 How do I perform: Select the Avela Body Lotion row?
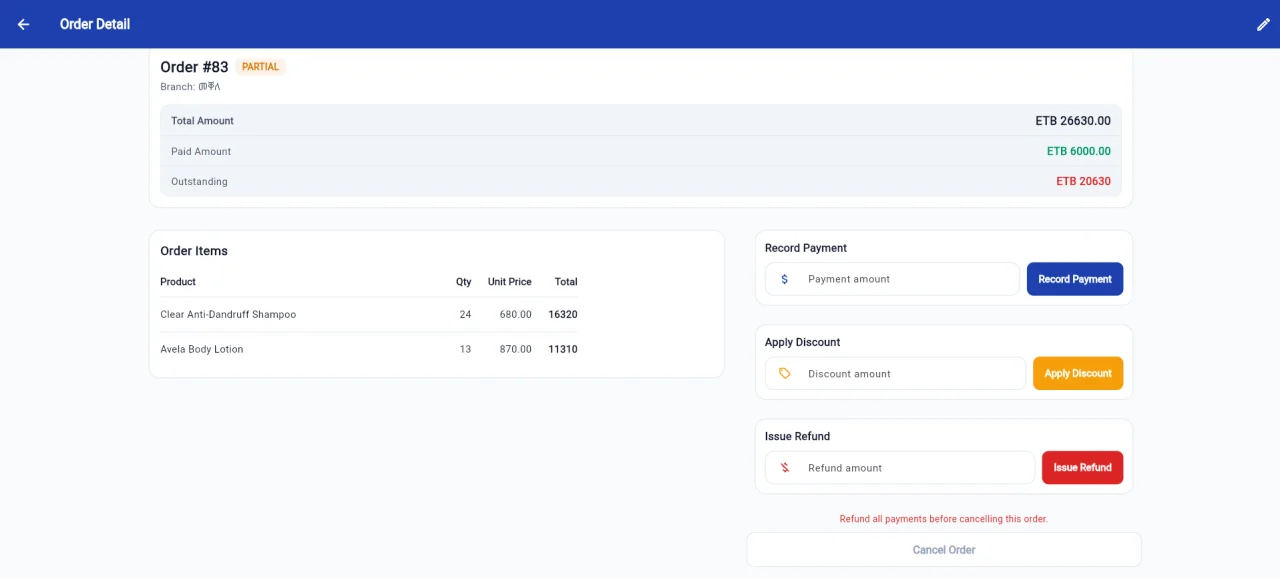[369, 349]
